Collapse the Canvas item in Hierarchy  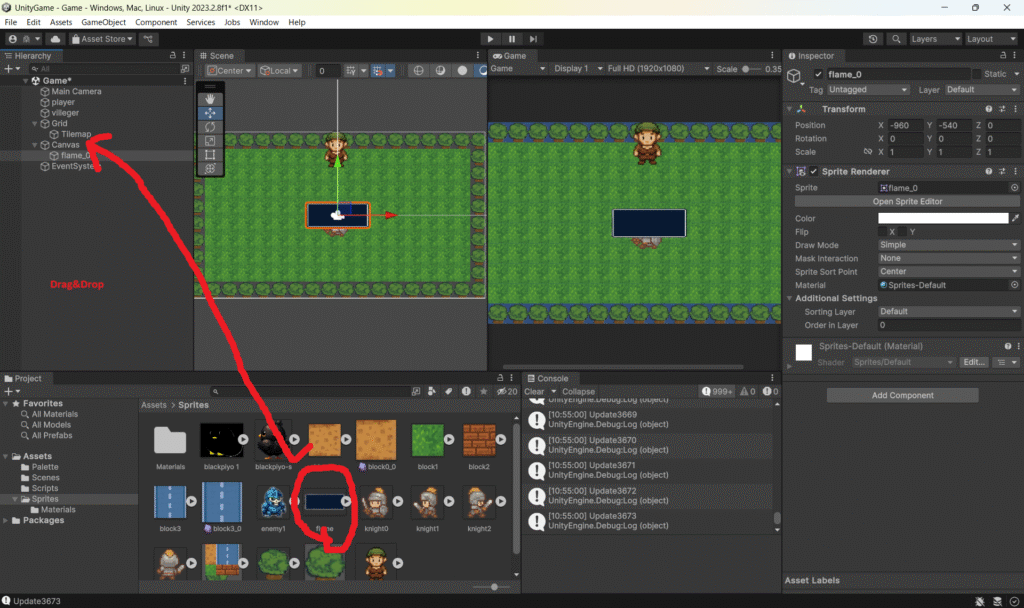pos(35,145)
